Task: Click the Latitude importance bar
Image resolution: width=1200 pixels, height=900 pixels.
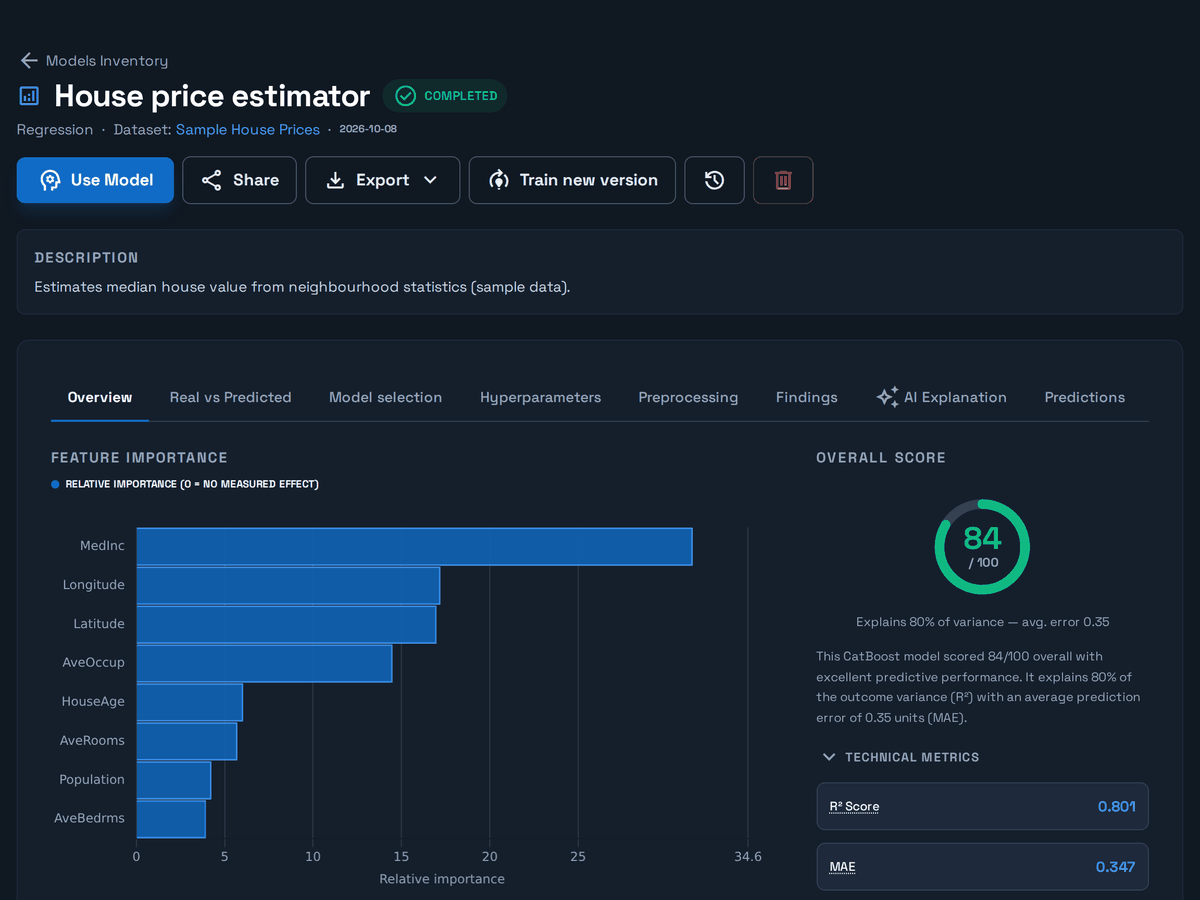Action: click(286, 624)
